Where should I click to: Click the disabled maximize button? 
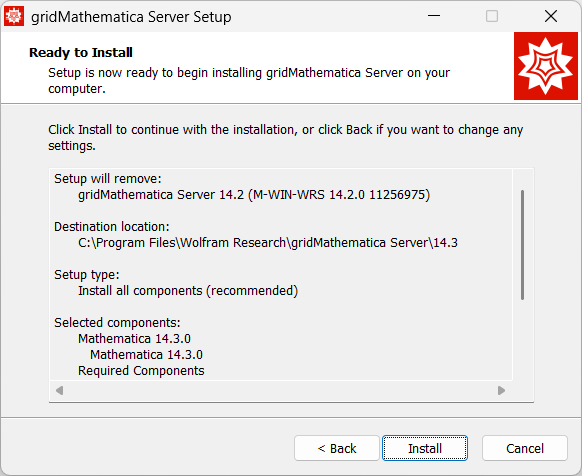[492, 16]
